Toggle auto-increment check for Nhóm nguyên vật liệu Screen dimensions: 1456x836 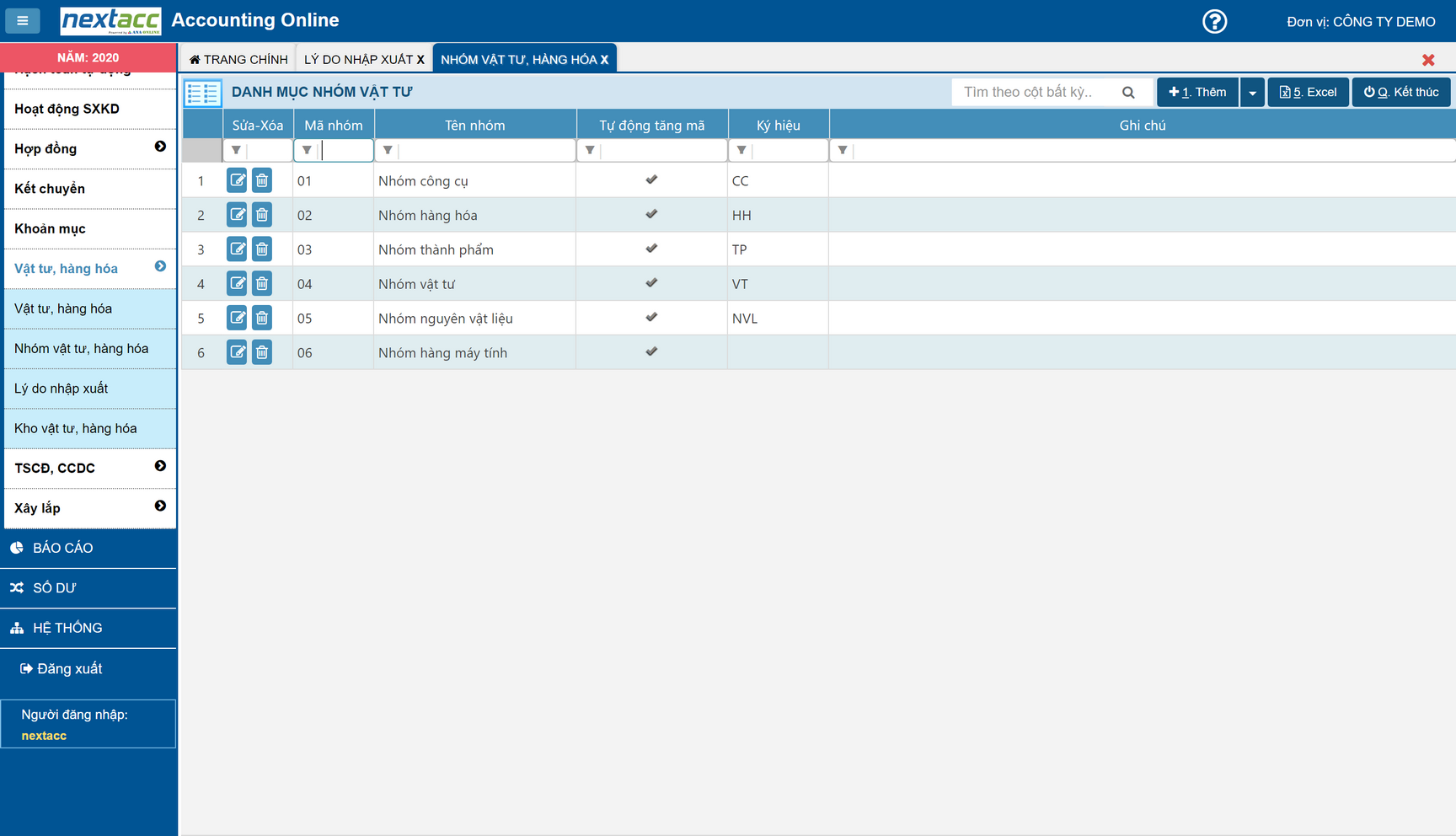[651, 318]
